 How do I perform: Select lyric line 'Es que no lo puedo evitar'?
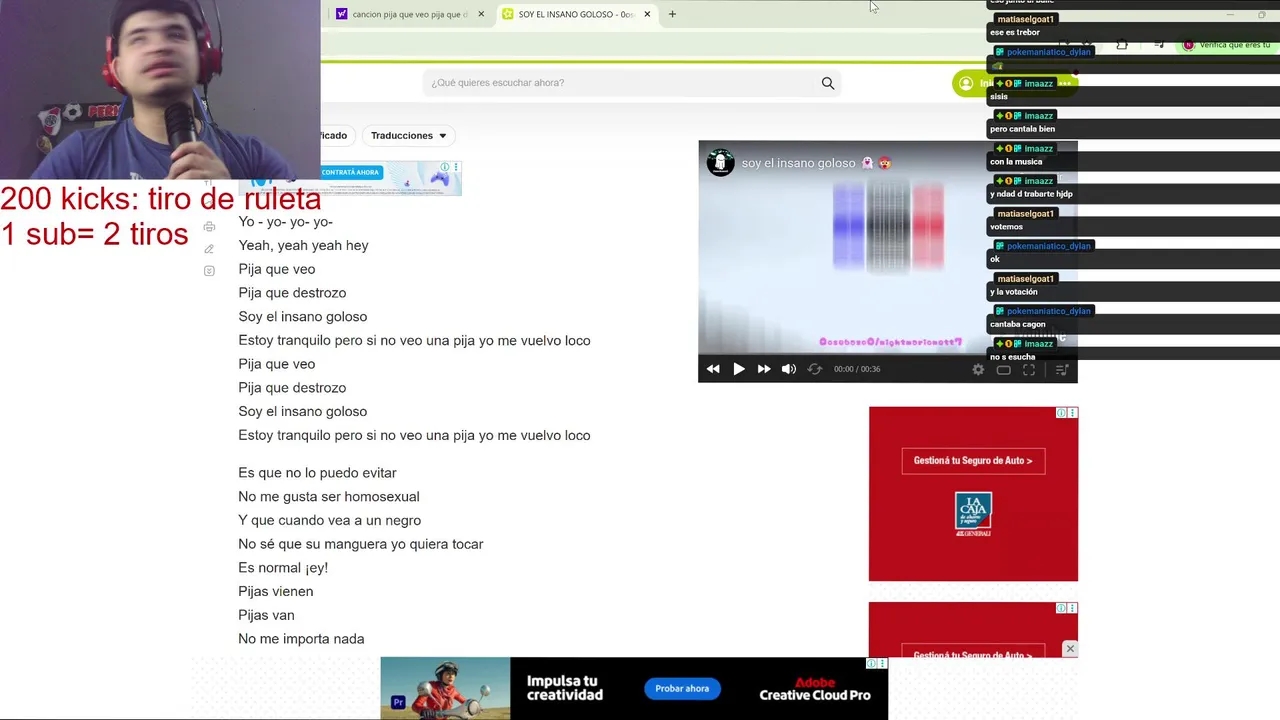coord(317,473)
